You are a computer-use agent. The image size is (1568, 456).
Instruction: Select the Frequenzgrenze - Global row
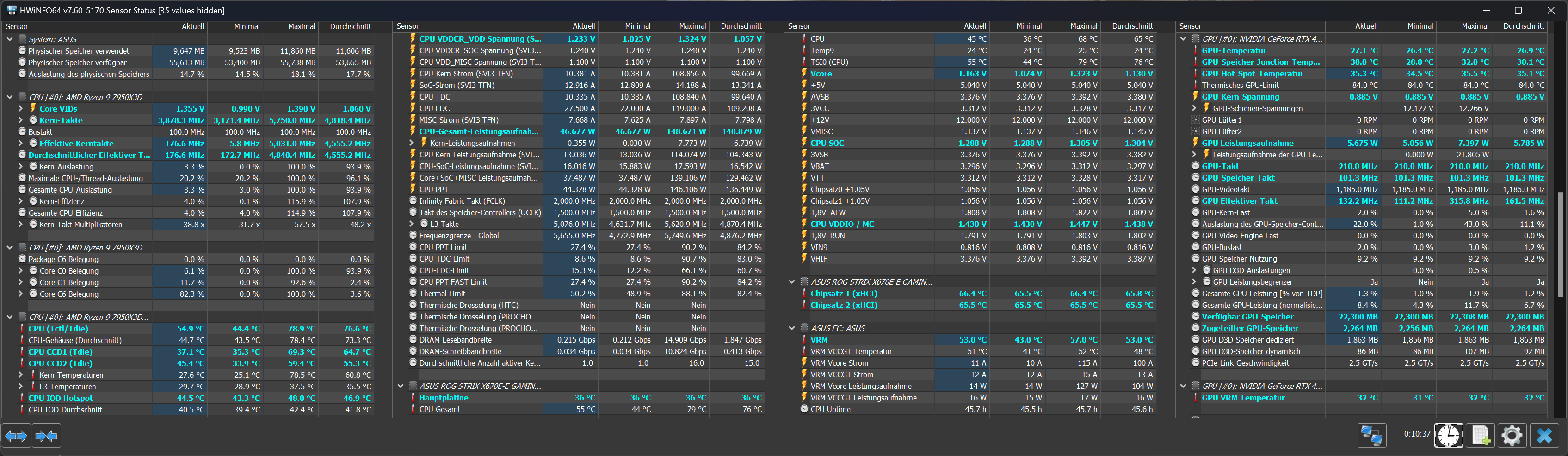pos(586,235)
